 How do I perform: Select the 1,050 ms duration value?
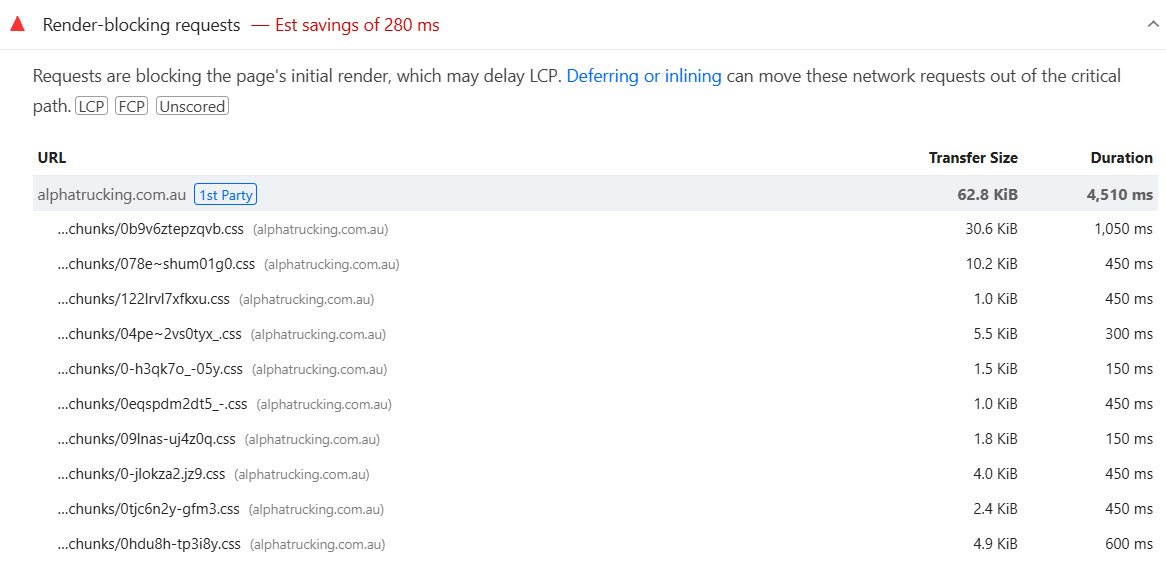click(1124, 229)
